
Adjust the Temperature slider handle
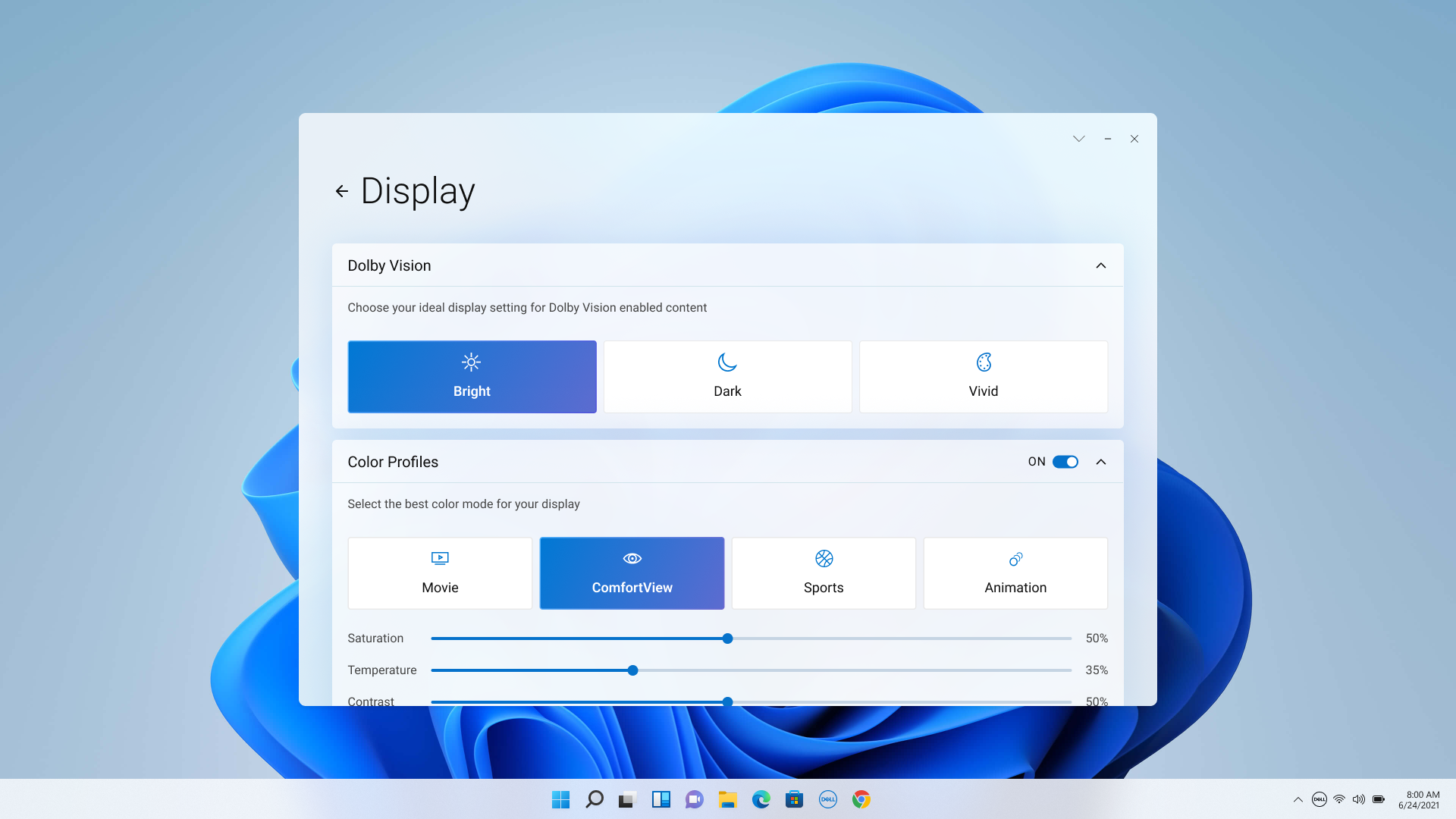[x=632, y=670]
